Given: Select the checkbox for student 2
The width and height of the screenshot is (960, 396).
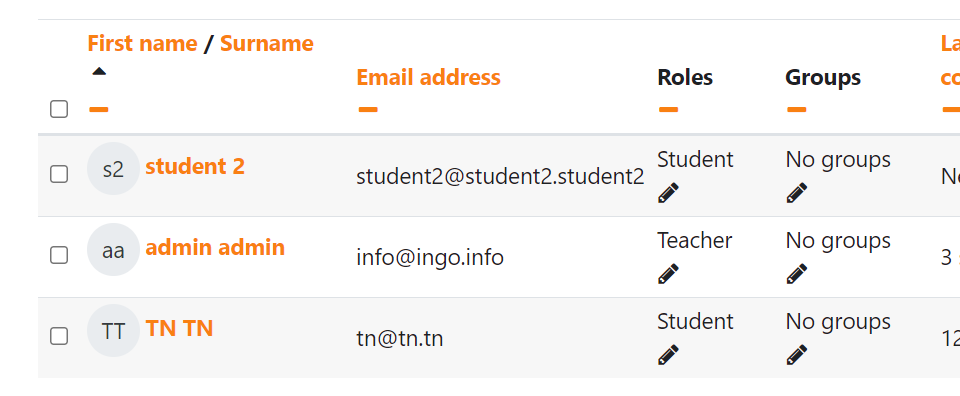Looking at the screenshot, I should coord(59,174).
